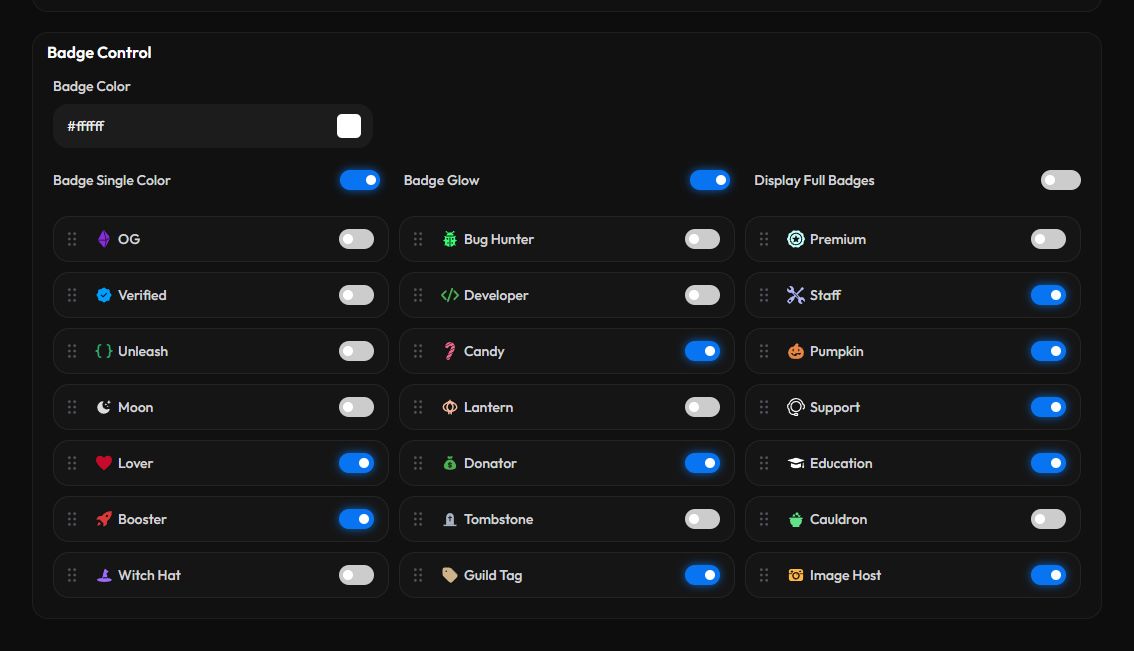This screenshot has width=1134, height=651.
Task: Click the Education label text
Action: pos(841,463)
